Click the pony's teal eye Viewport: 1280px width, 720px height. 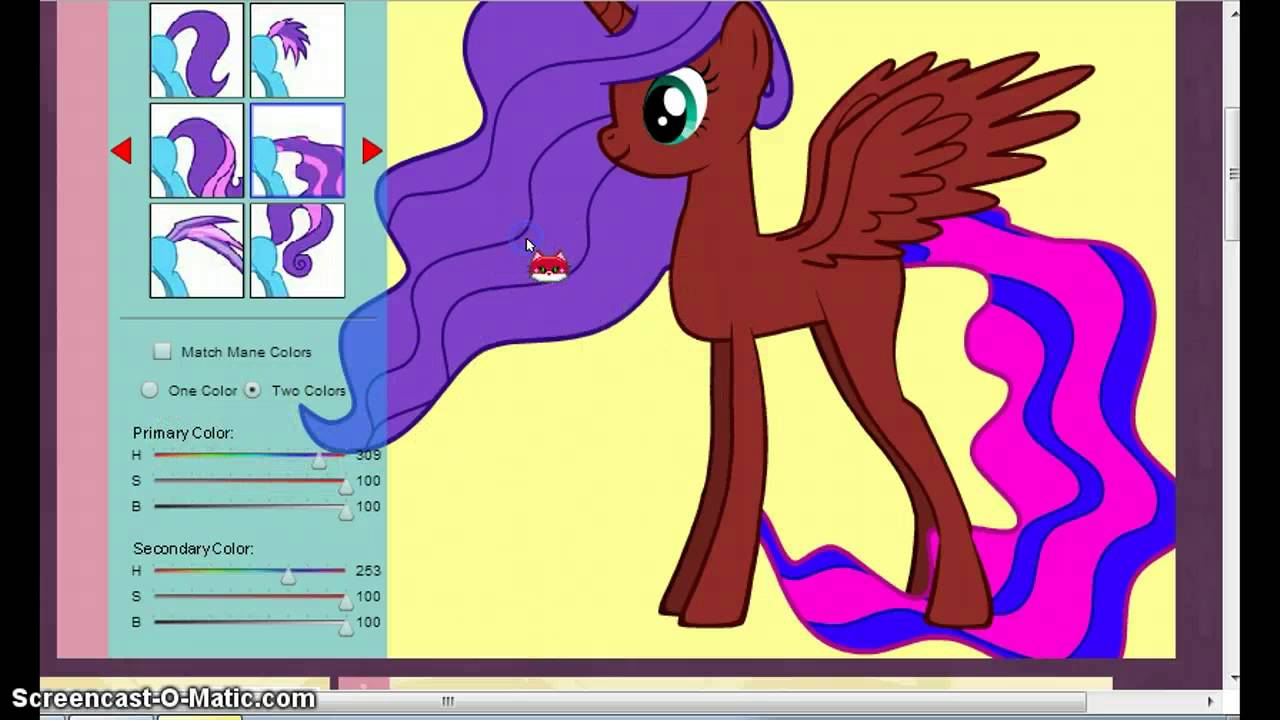(674, 106)
